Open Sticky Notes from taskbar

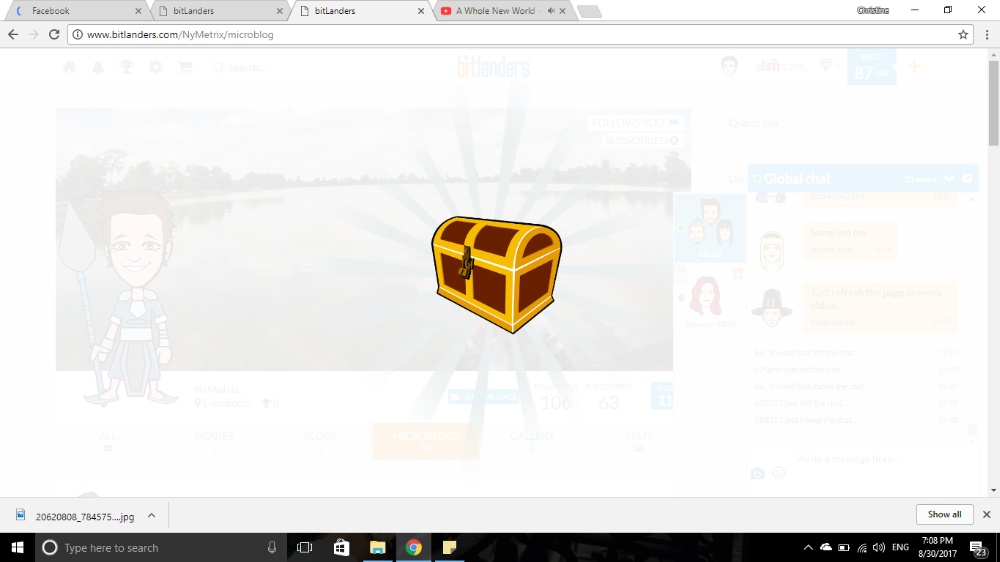[450, 547]
